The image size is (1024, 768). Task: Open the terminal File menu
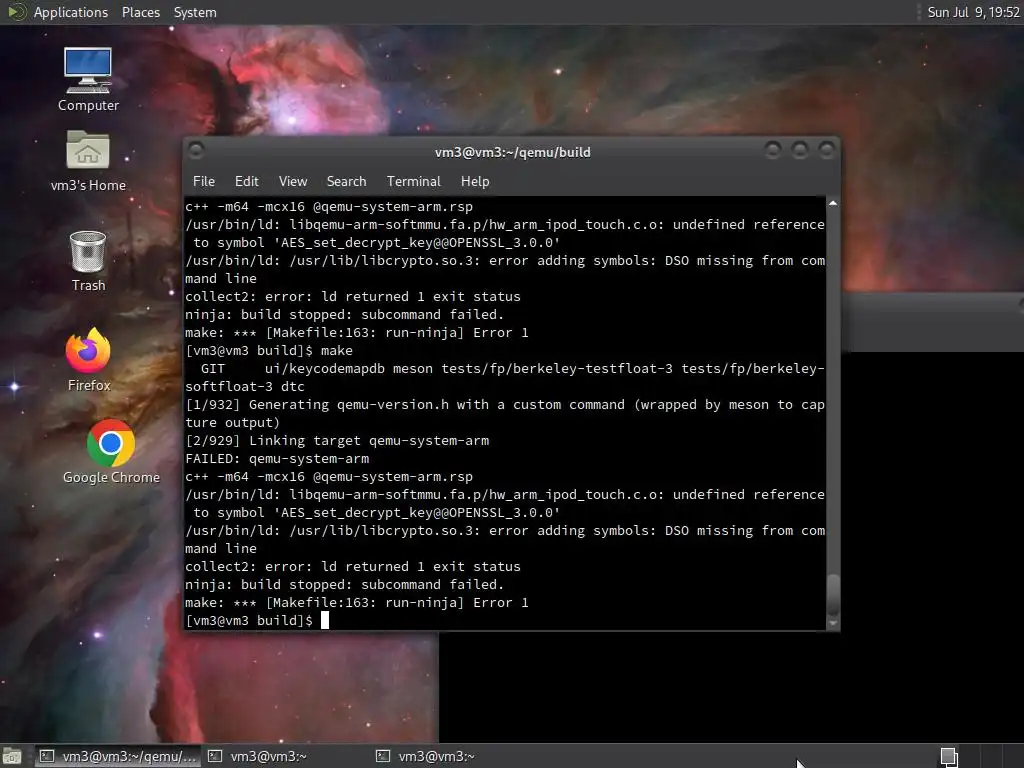pos(204,181)
